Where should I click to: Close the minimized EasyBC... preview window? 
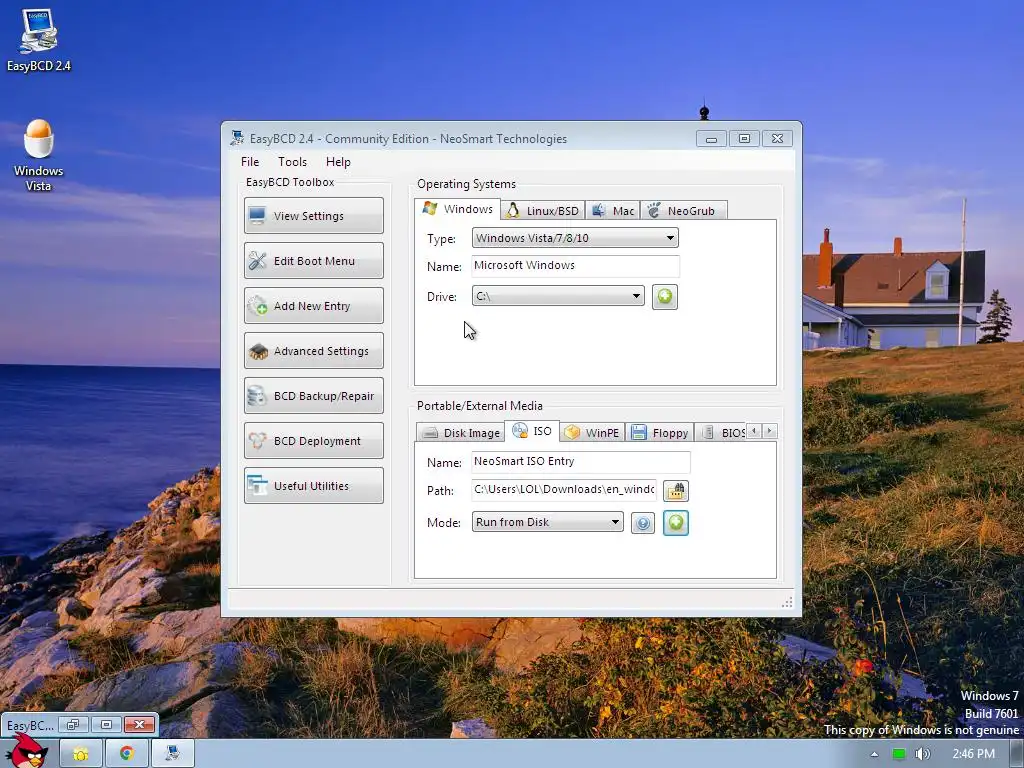(139, 724)
